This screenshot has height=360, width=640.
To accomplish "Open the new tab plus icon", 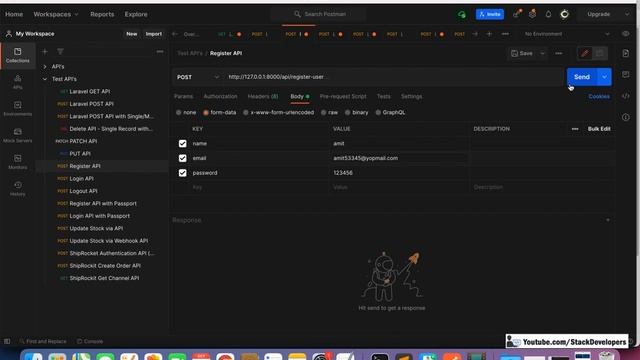I will click(x=489, y=34).
